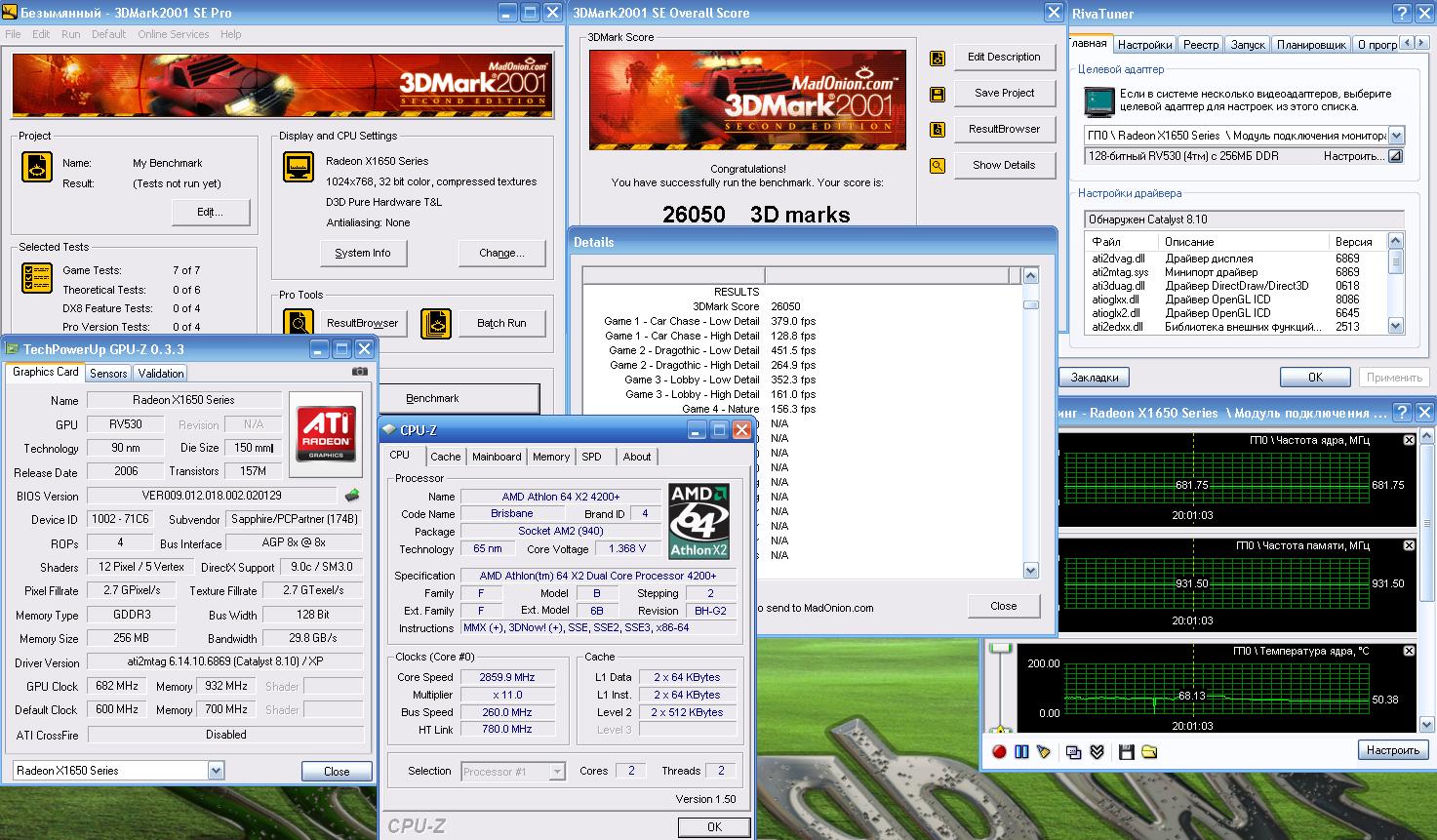Viewport: 1437px width, 840px height.
Task: Click the Benchmark button in 3DMark
Action: 432,398
